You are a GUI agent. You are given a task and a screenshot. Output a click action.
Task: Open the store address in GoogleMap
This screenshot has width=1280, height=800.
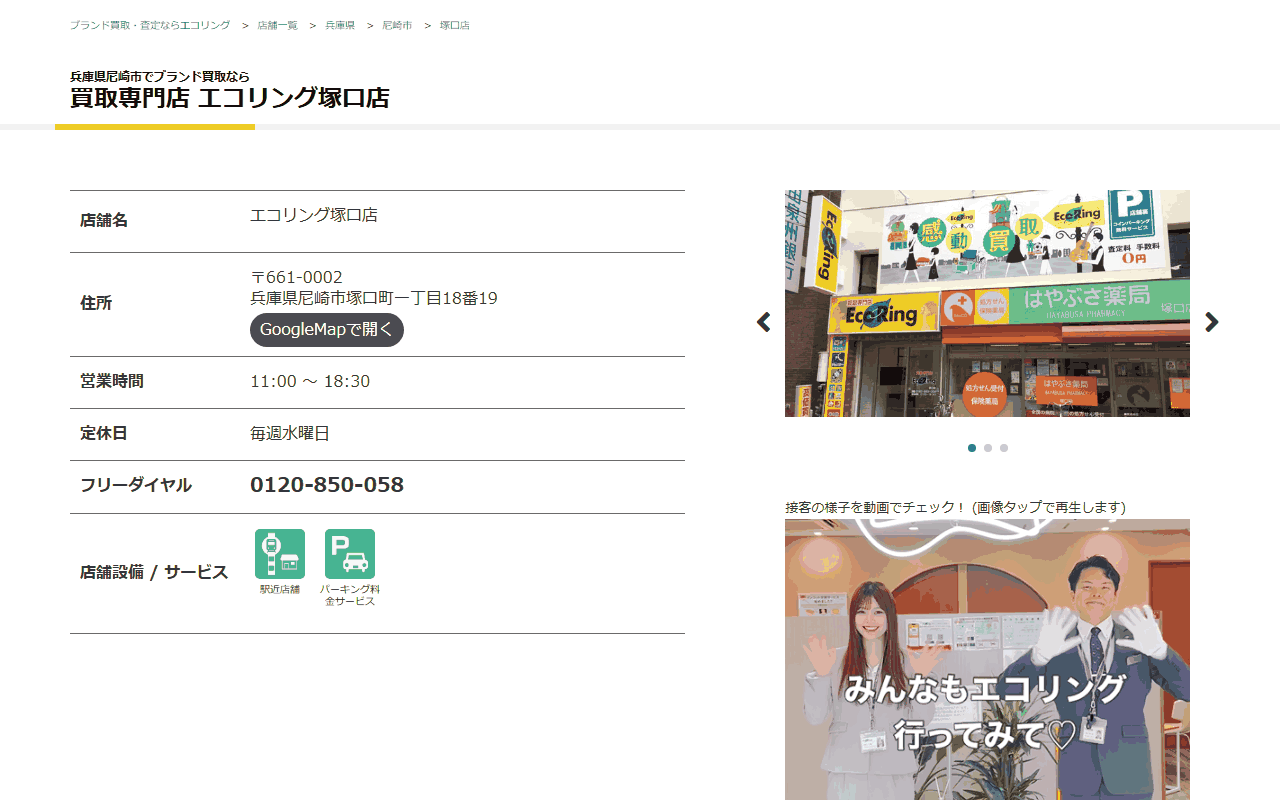(x=327, y=330)
